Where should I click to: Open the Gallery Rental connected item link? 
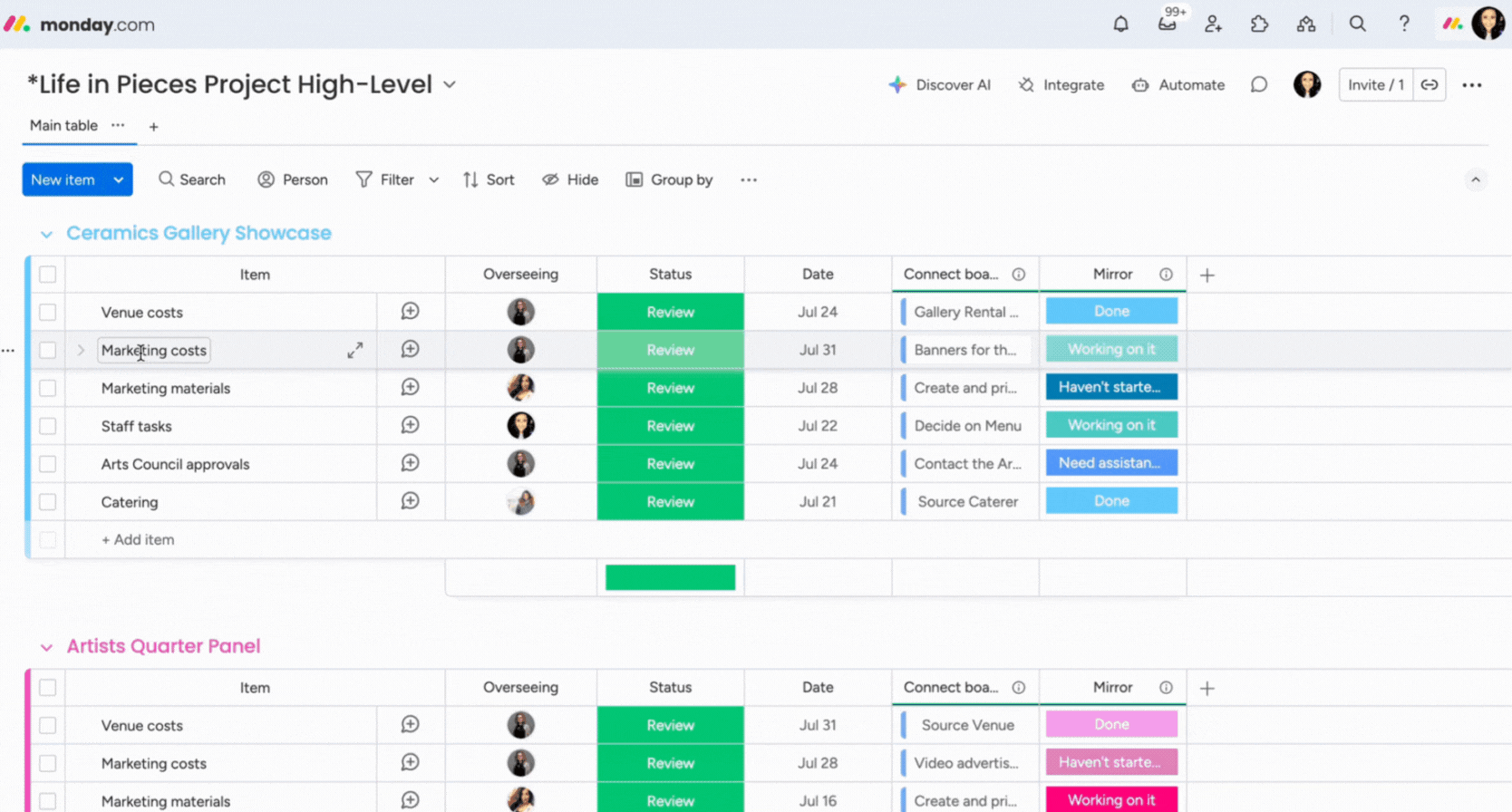coord(966,312)
